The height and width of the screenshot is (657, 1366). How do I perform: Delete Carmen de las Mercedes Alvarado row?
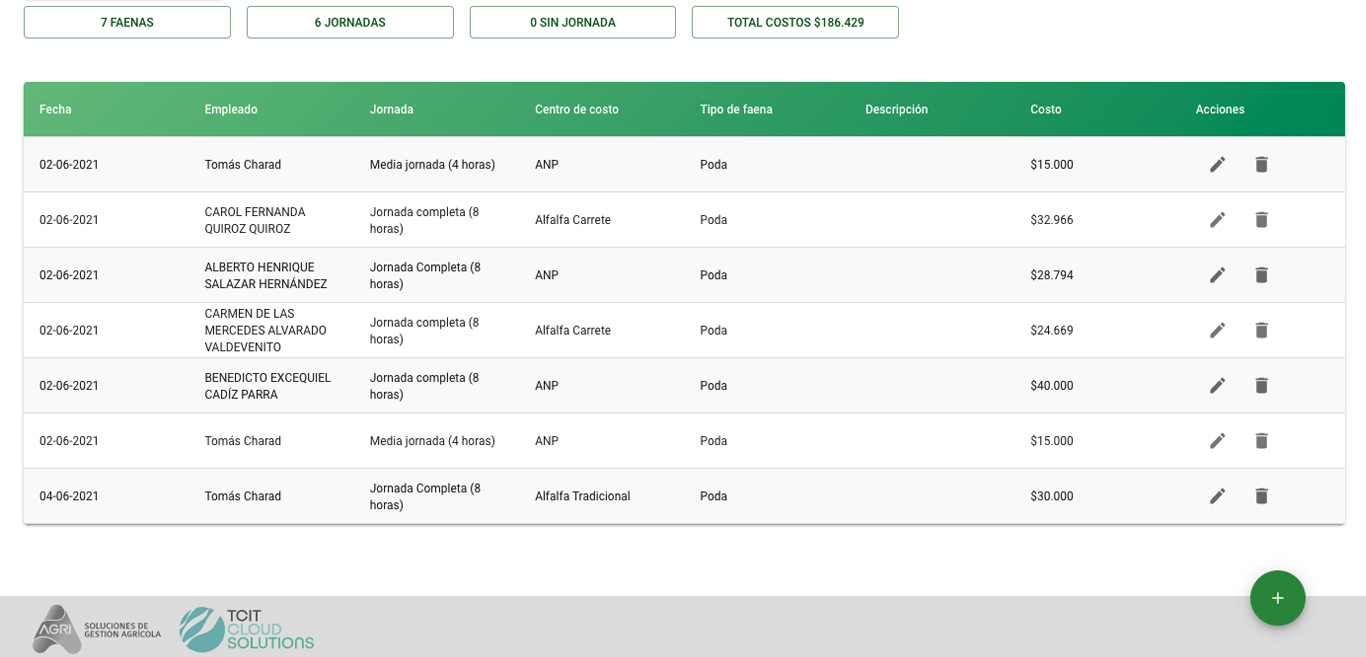[x=1261, y=330]
